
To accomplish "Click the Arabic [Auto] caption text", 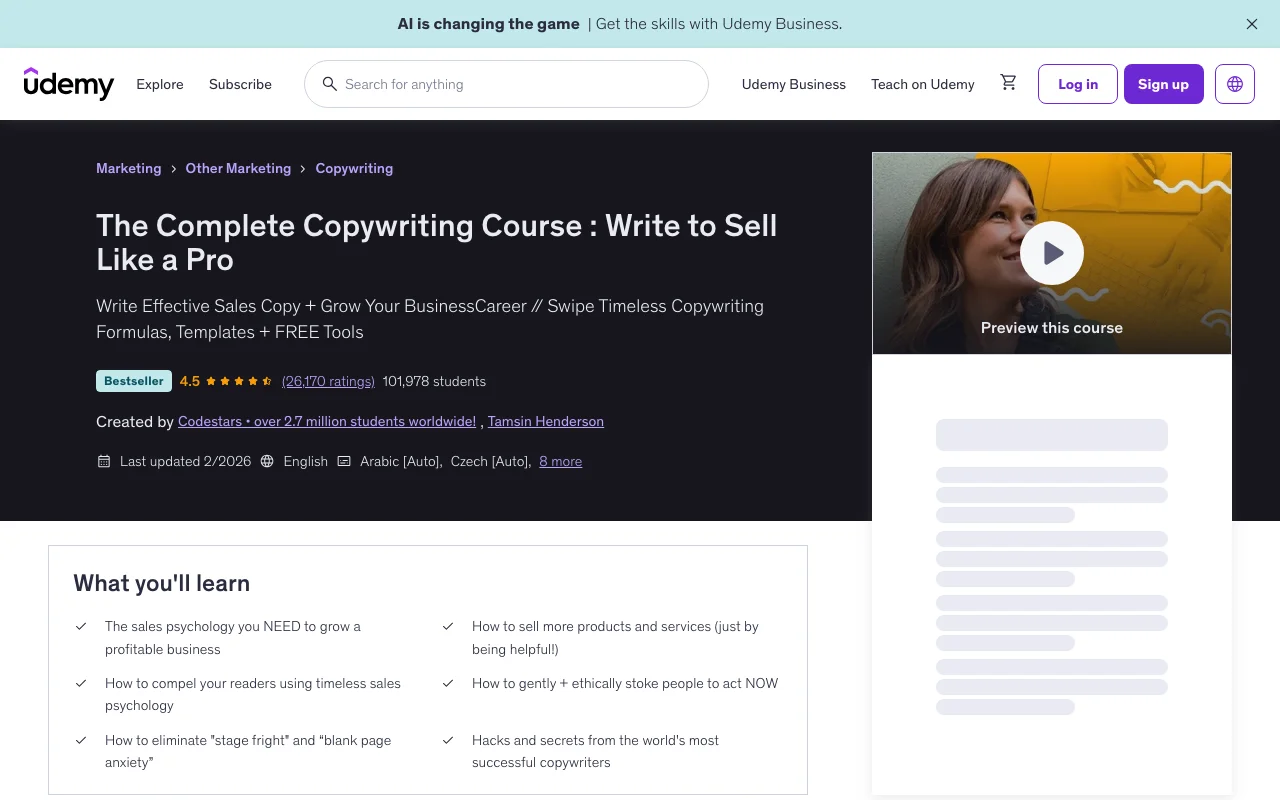I will 401,461.
